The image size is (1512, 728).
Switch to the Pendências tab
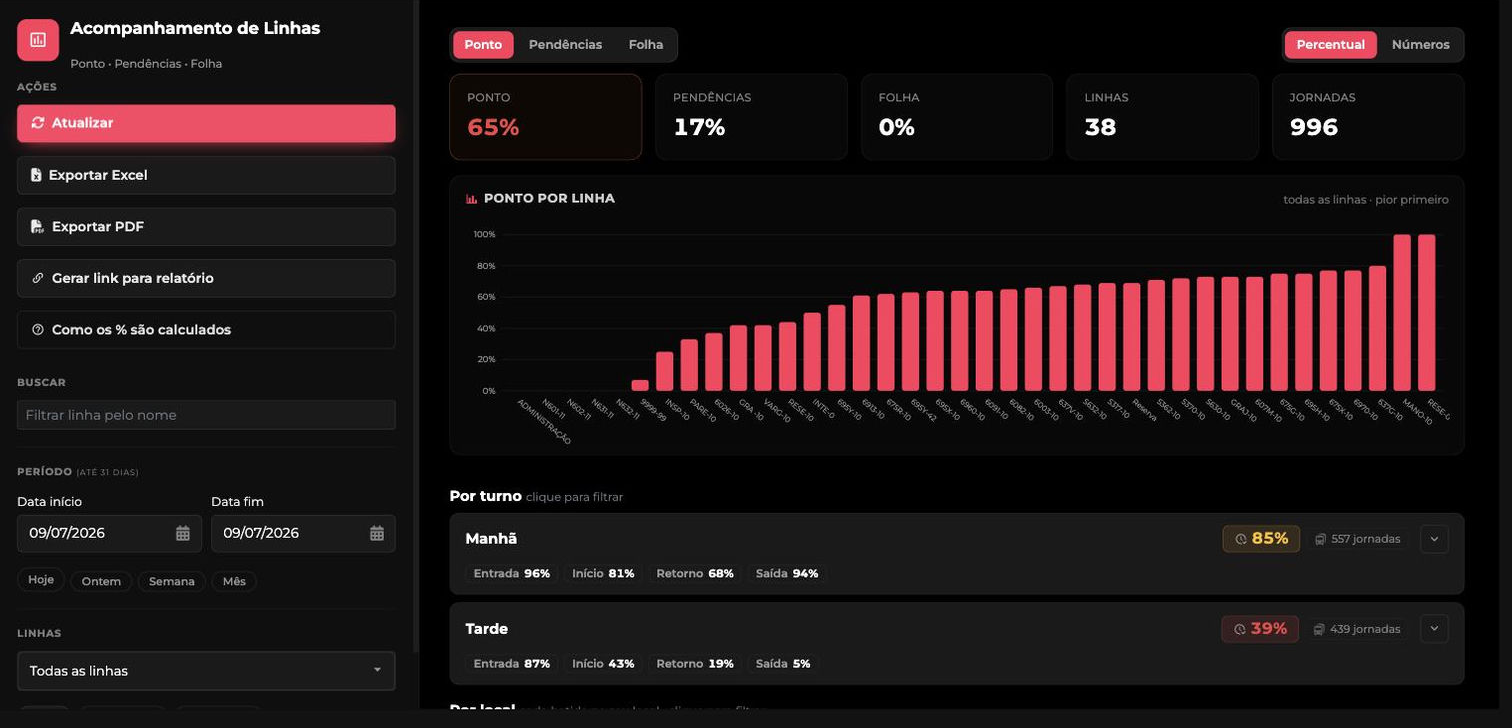[565, 45]
